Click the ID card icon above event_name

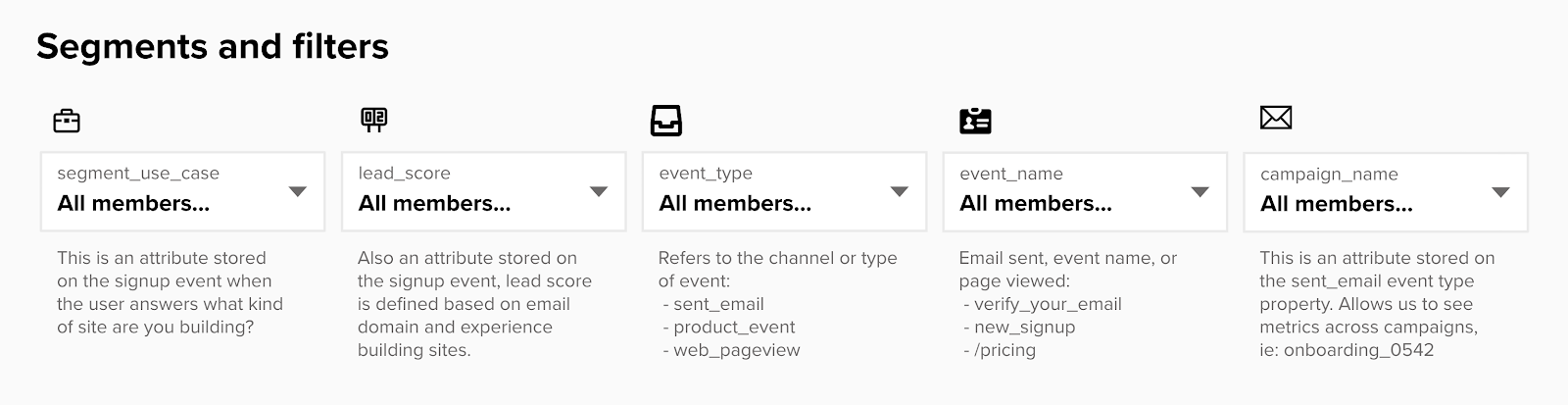pyautogui.click(x=975, y=121)
